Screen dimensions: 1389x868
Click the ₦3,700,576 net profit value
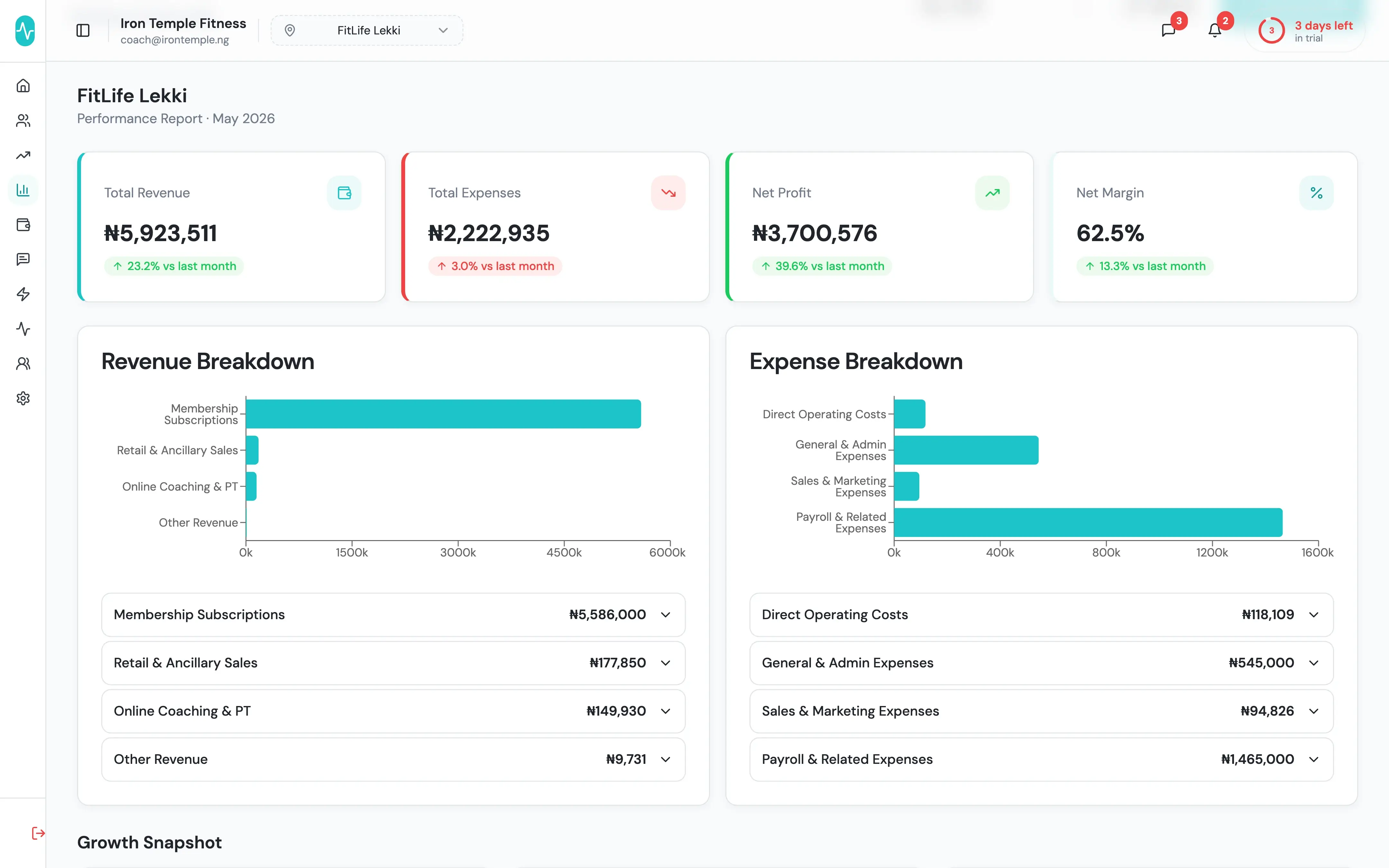pos(814,233)
